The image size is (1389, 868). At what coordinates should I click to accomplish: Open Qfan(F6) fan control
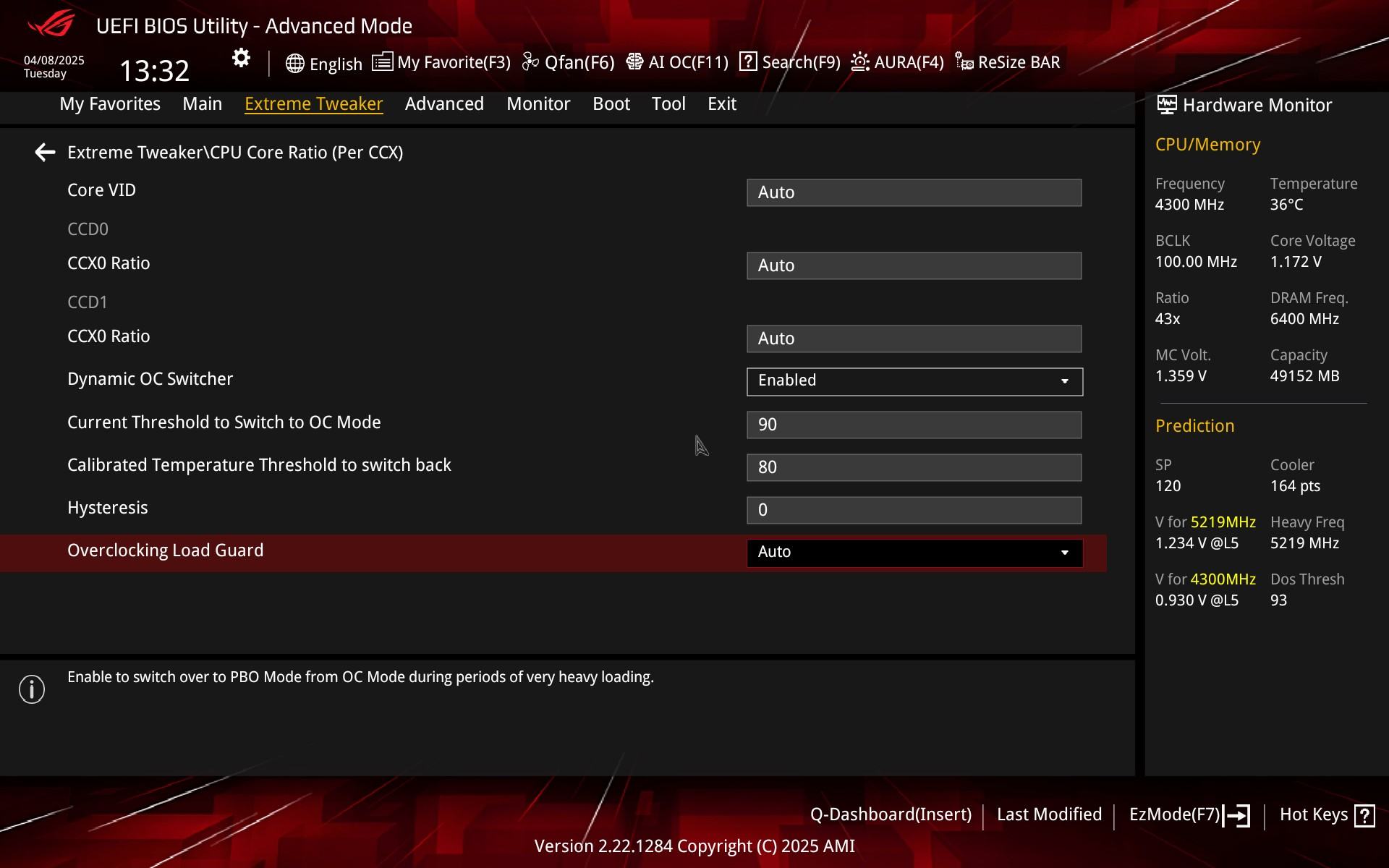(568, 63)
